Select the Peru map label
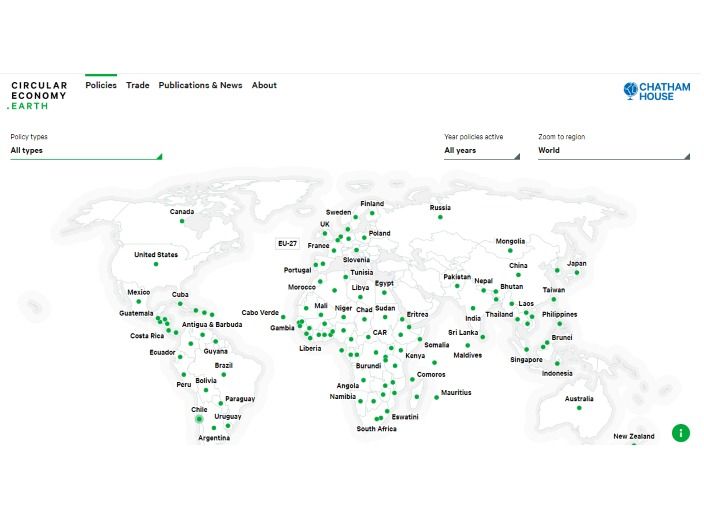Viewport: 704px width, 528px height. click(x=184, y=384)
